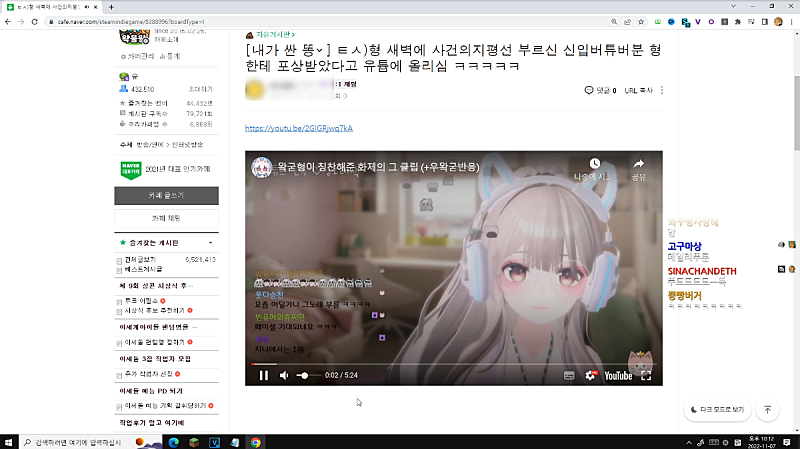This screenshot has height=449, width=800.
Task: Click the 초대하기 invite link
Action: pyautogui.click(x=201, y=89)
